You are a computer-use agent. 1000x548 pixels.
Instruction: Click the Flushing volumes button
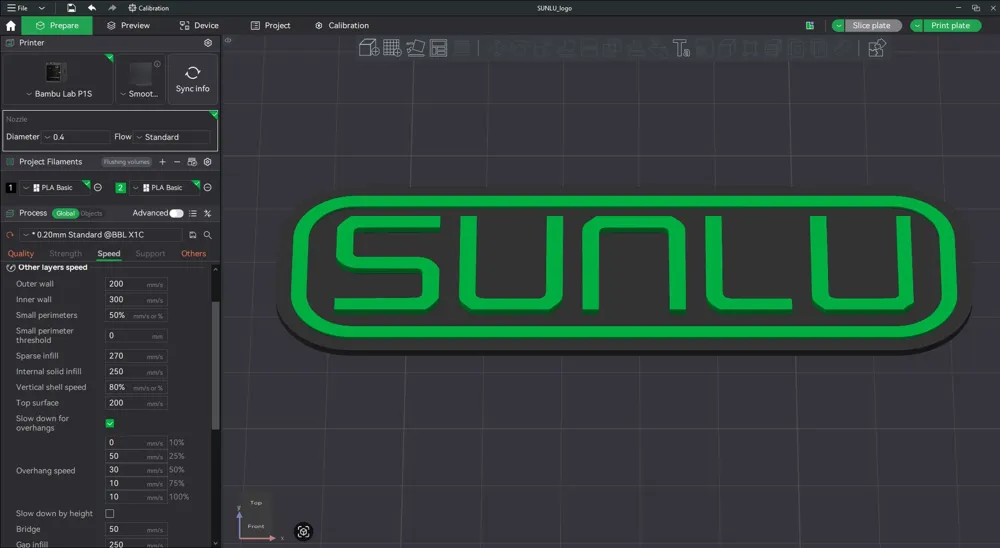(x=126, y=162)
